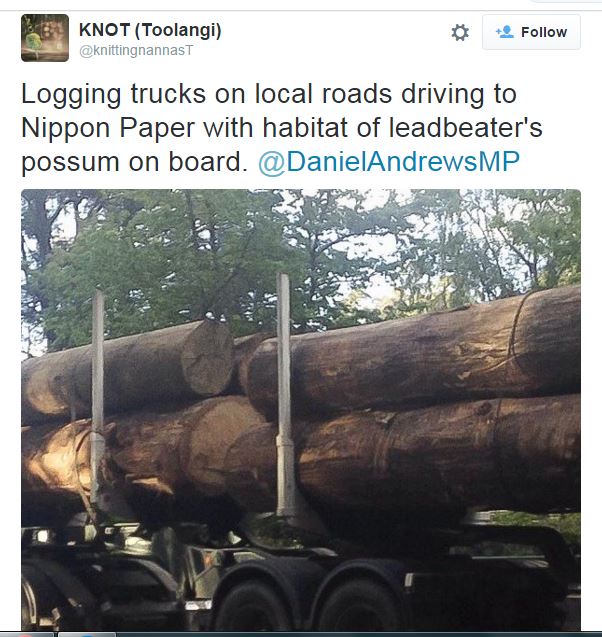Open the @DanielAndrewsMP mention link
This screenshot has height=637, width=602.
coord(389,162)
